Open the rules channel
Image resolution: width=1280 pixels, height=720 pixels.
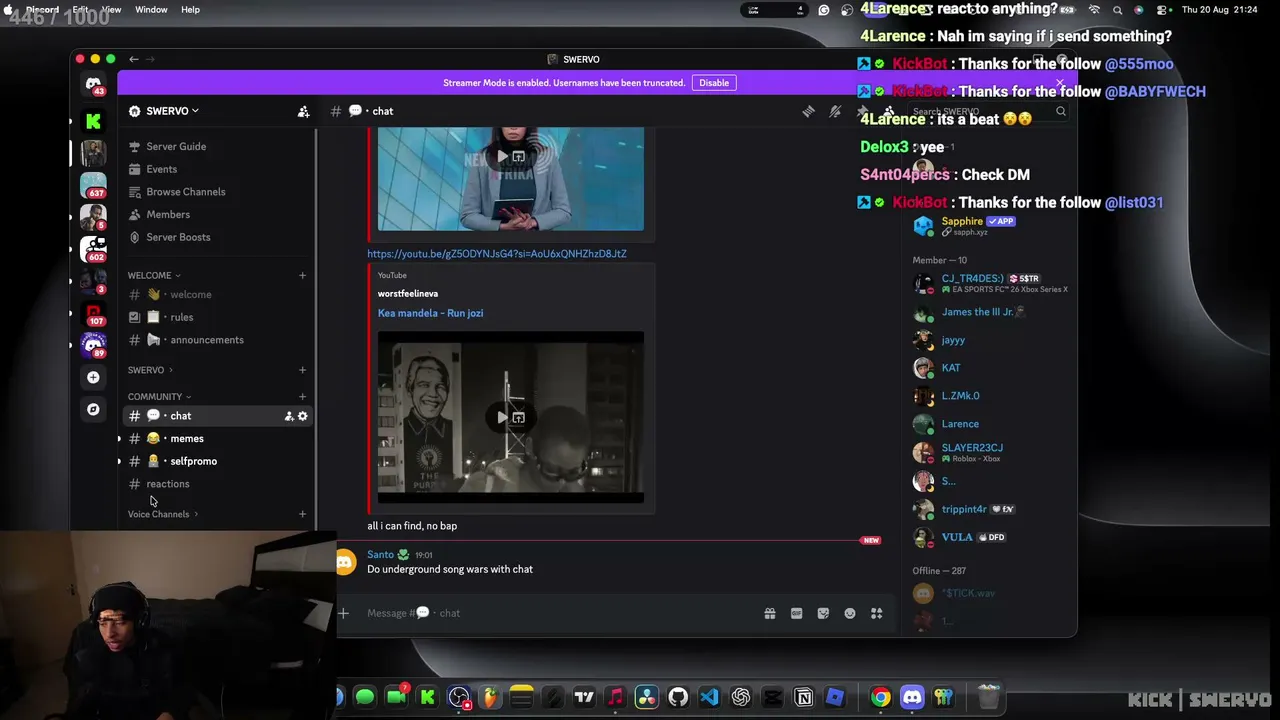coord(217,317)
